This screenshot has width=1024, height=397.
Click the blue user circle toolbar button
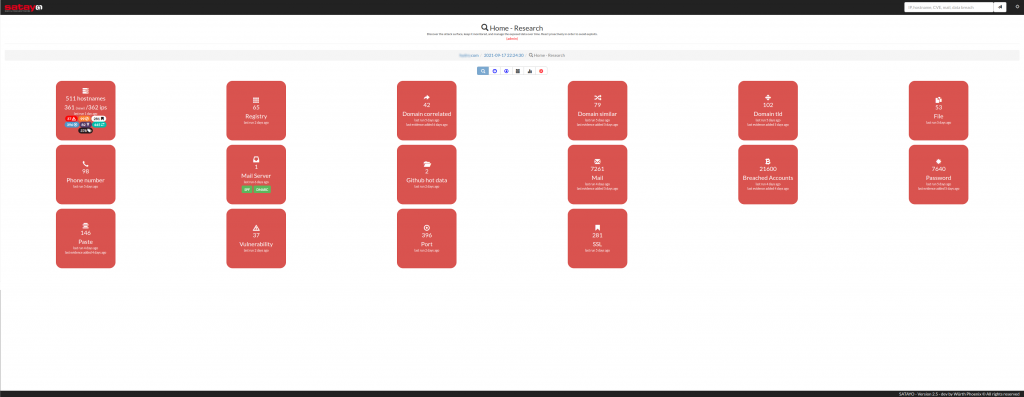click(x=506, y=71)
